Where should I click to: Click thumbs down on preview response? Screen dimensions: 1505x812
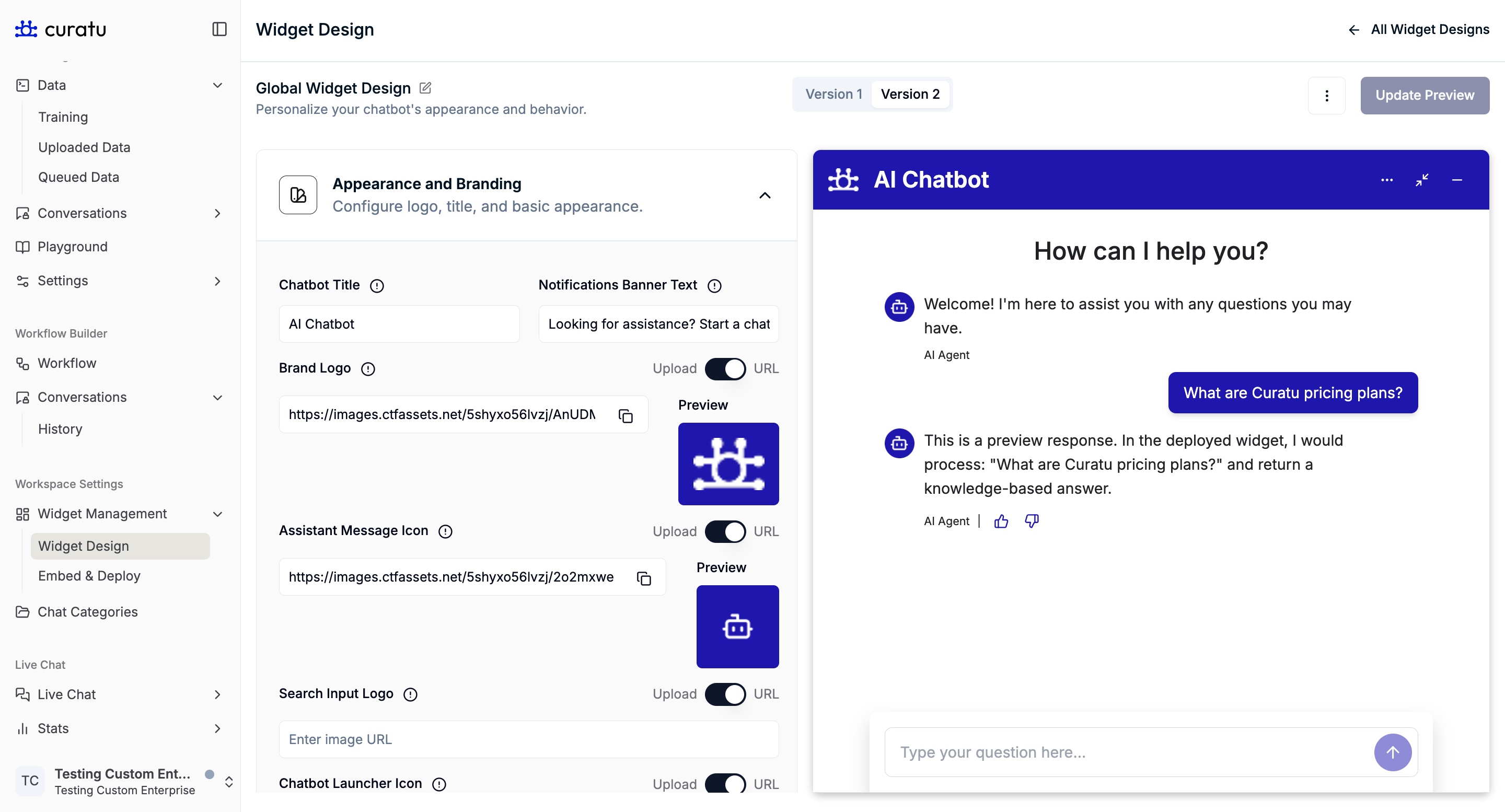[1032, 521]
